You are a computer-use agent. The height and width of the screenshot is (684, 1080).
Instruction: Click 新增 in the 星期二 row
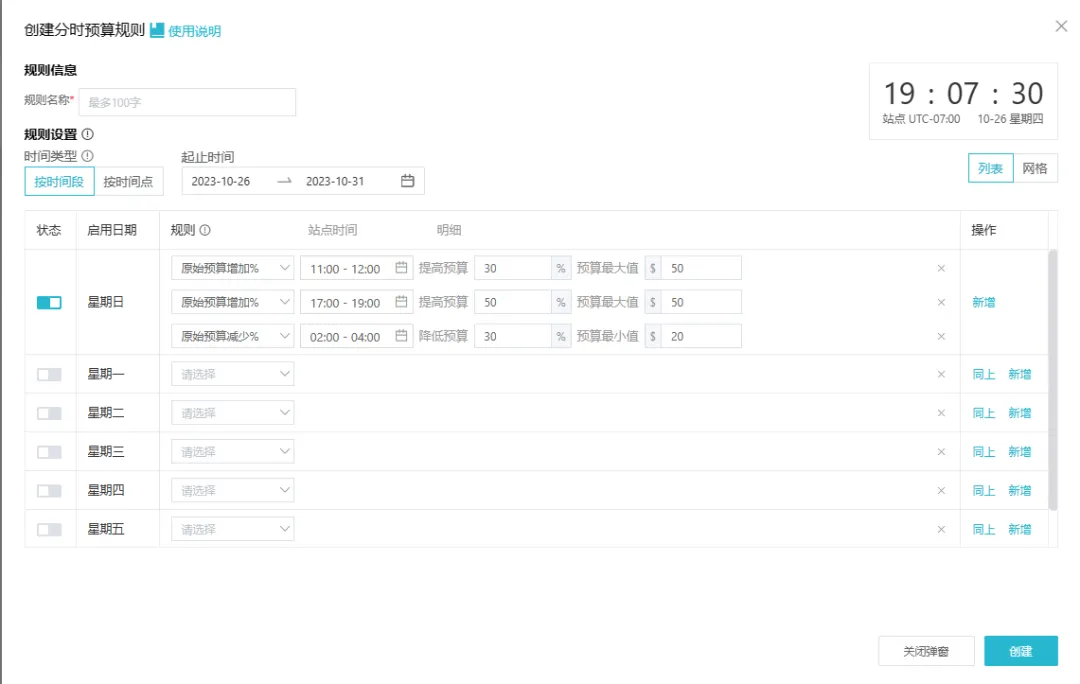click(x=1019, y=413)
